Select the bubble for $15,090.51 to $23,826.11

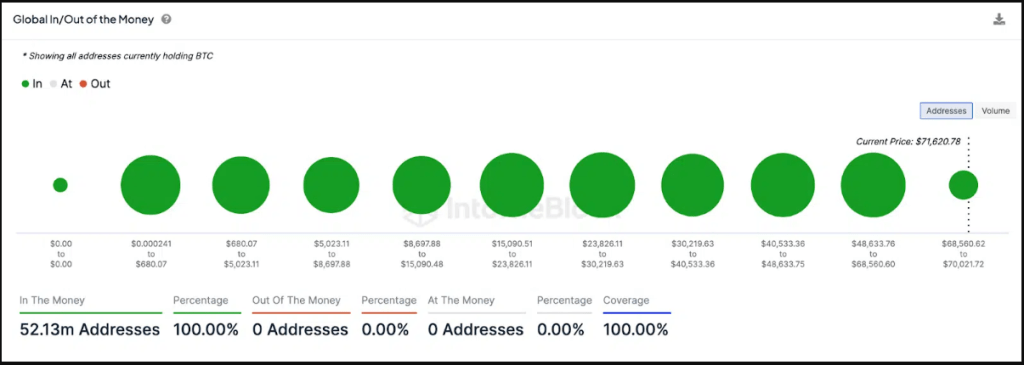512,185
